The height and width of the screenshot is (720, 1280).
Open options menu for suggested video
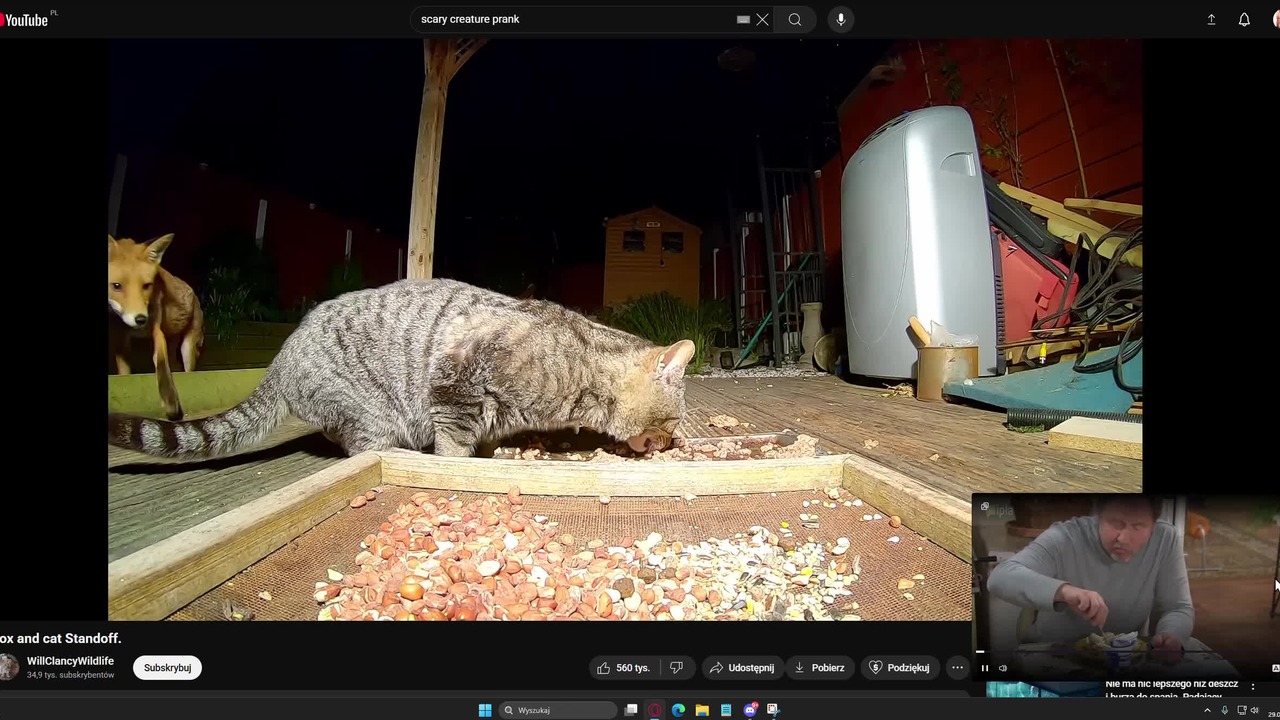[x=1252, y=687]
